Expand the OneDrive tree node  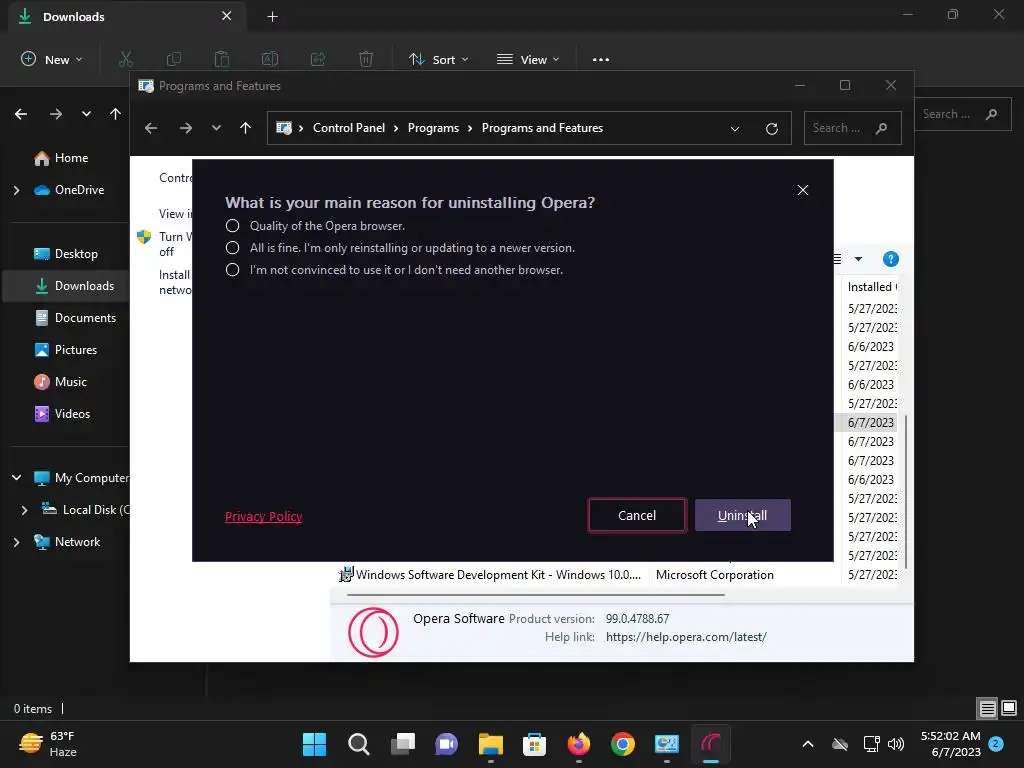16,190
